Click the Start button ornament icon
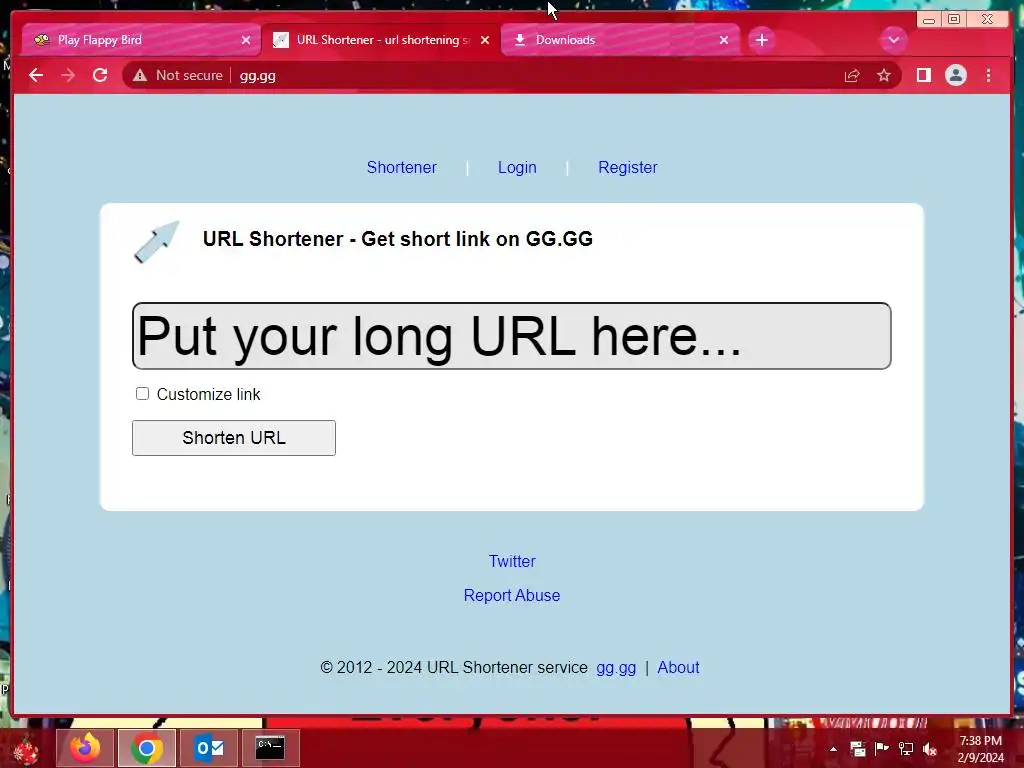The image size is (1024, 768). [x=26, y=748]
